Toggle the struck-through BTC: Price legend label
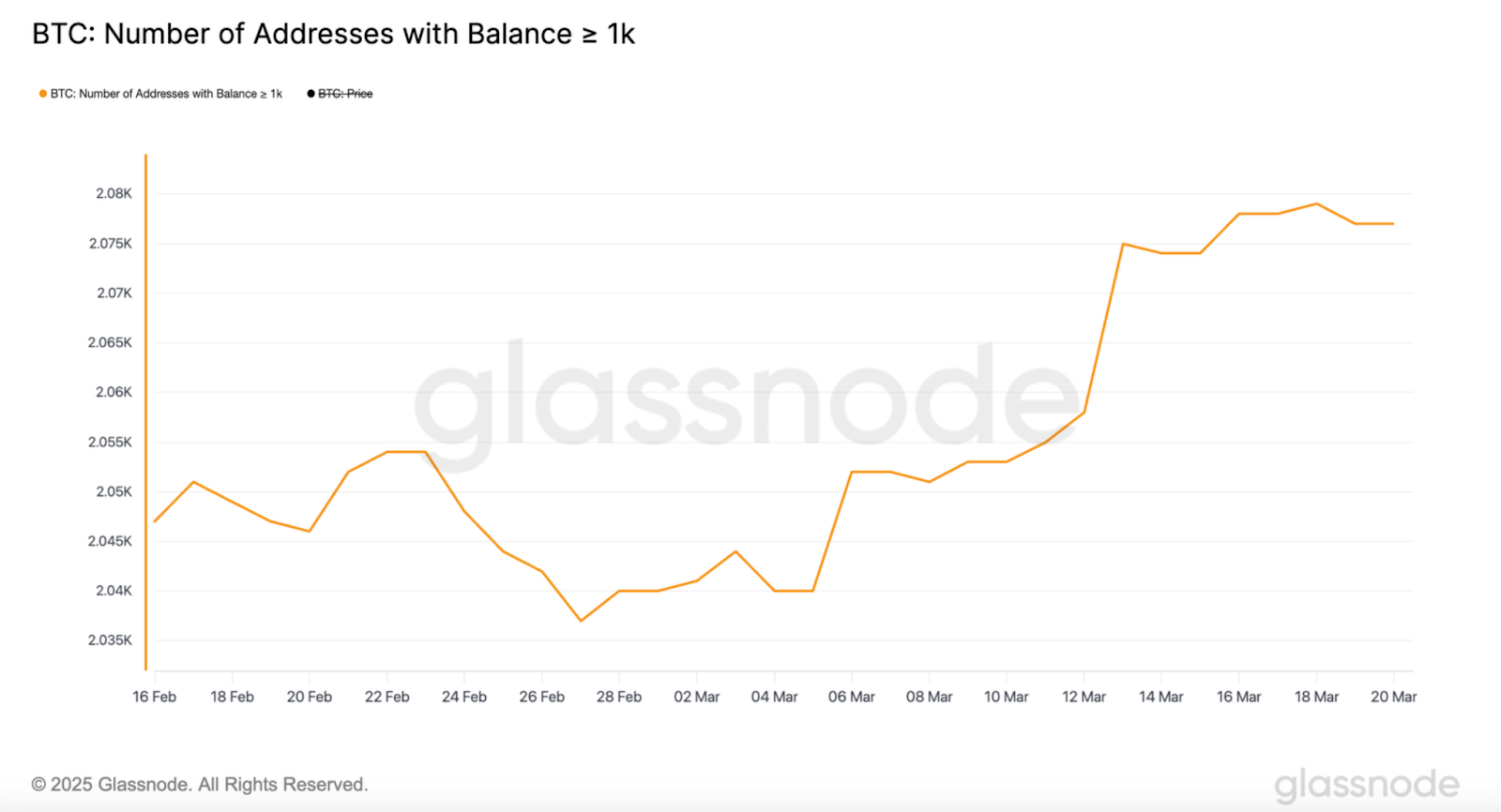 pos(345,94)
